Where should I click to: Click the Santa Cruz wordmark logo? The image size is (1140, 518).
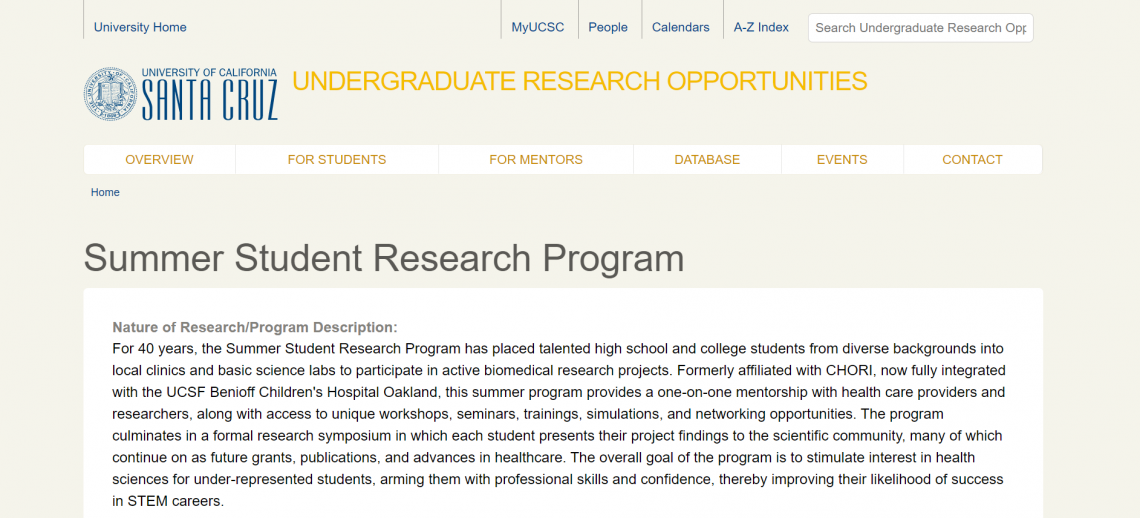pyautogui.click(x=210, y=101)
